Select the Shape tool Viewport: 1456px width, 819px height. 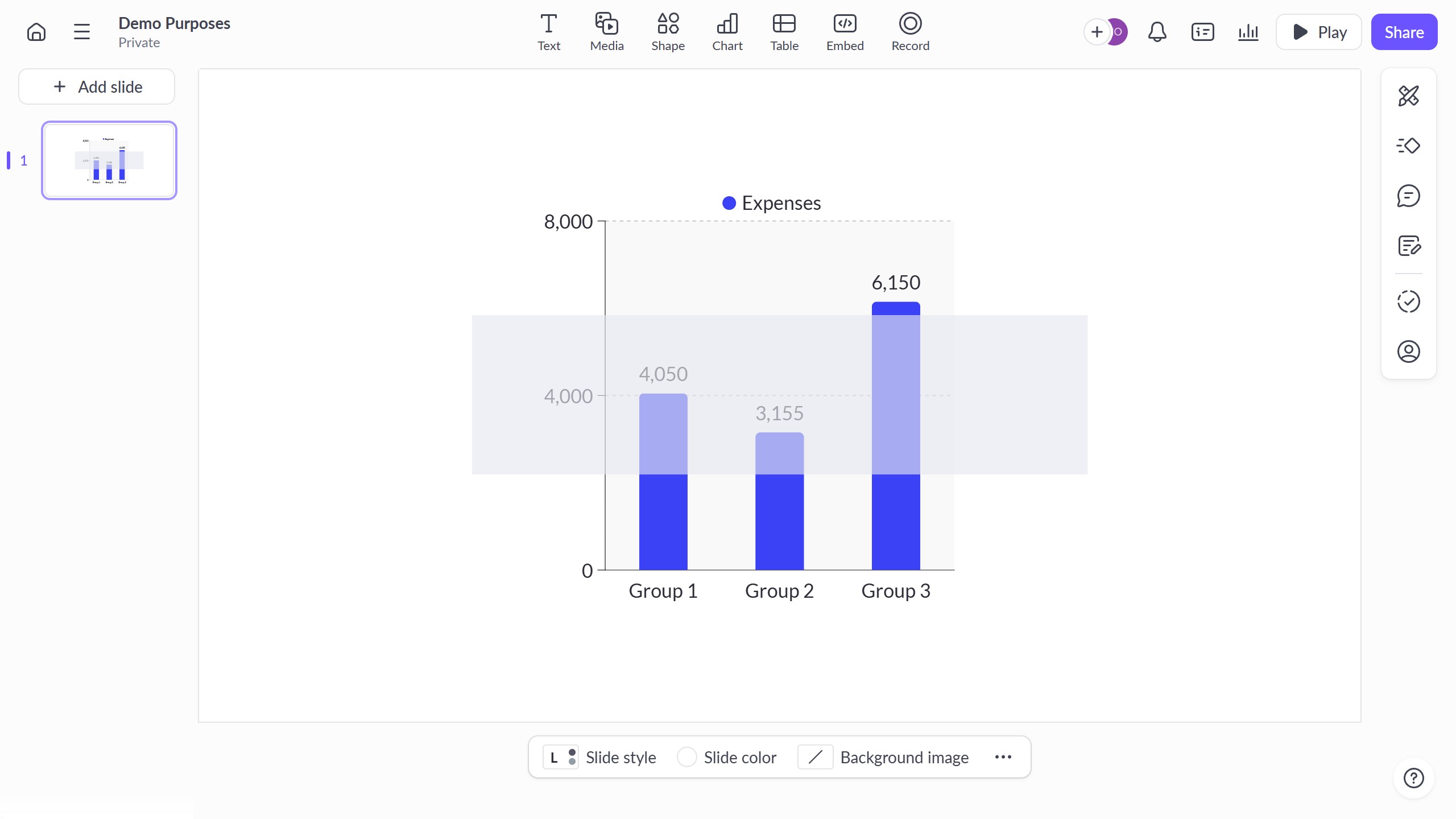[x=668, y=32]
